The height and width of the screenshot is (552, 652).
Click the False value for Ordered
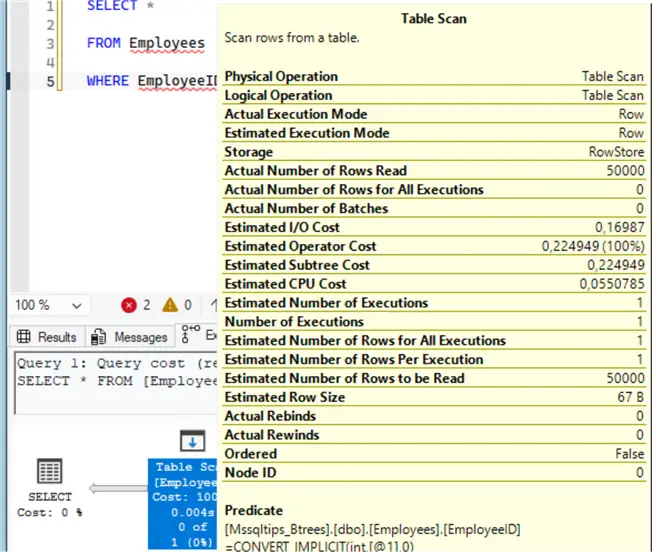point(630,454)
